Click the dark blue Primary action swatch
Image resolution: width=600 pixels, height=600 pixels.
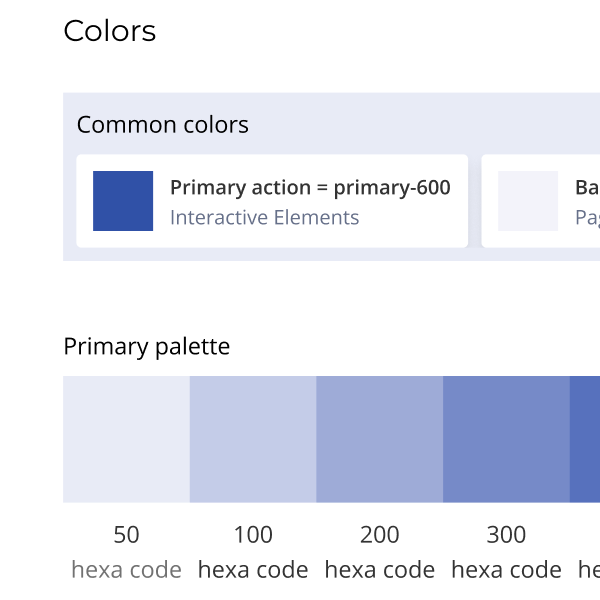click(123, 201)
